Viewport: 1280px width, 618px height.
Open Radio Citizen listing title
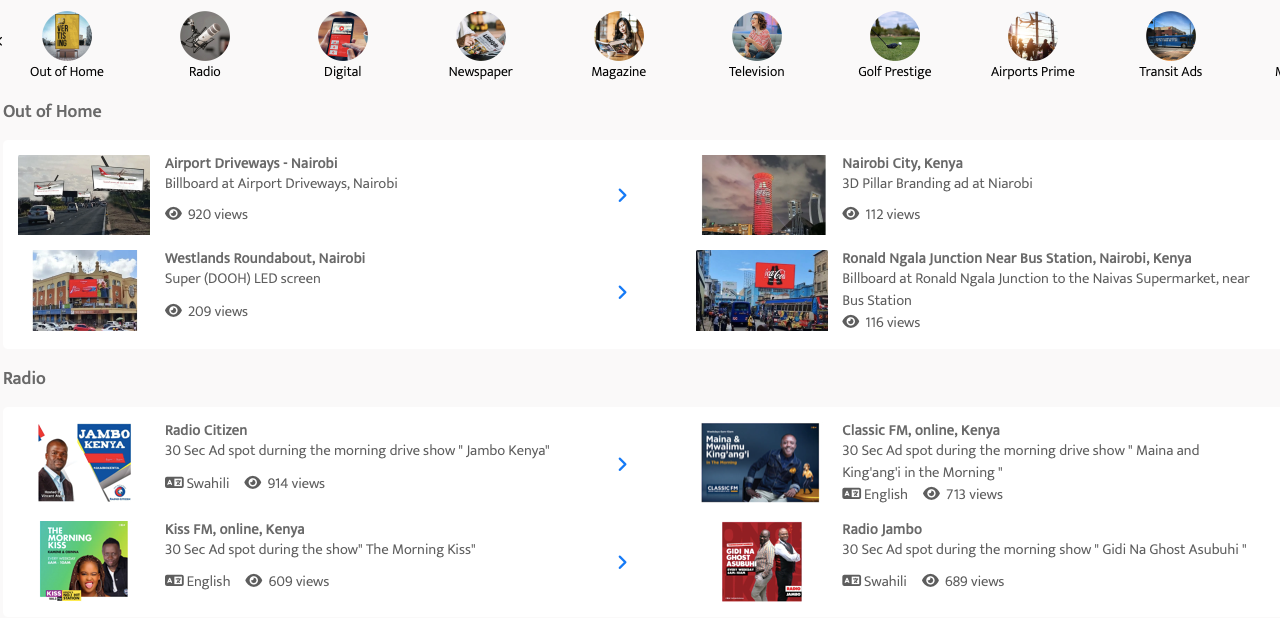[x=206, y=430]
